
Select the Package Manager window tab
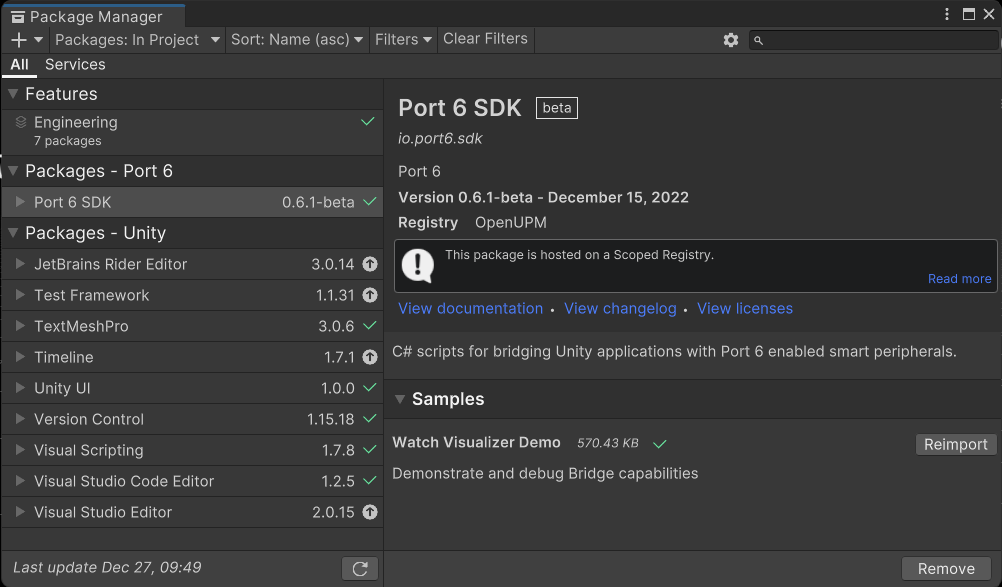click(95, 17)
